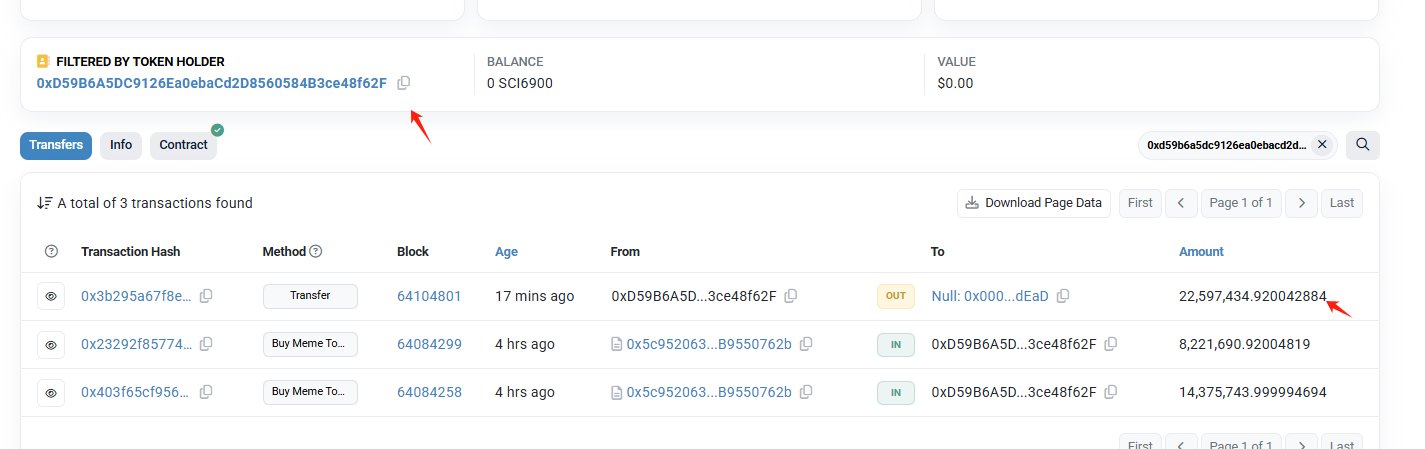
Task: Remove the address filter chip
Action: [1321, 145]
